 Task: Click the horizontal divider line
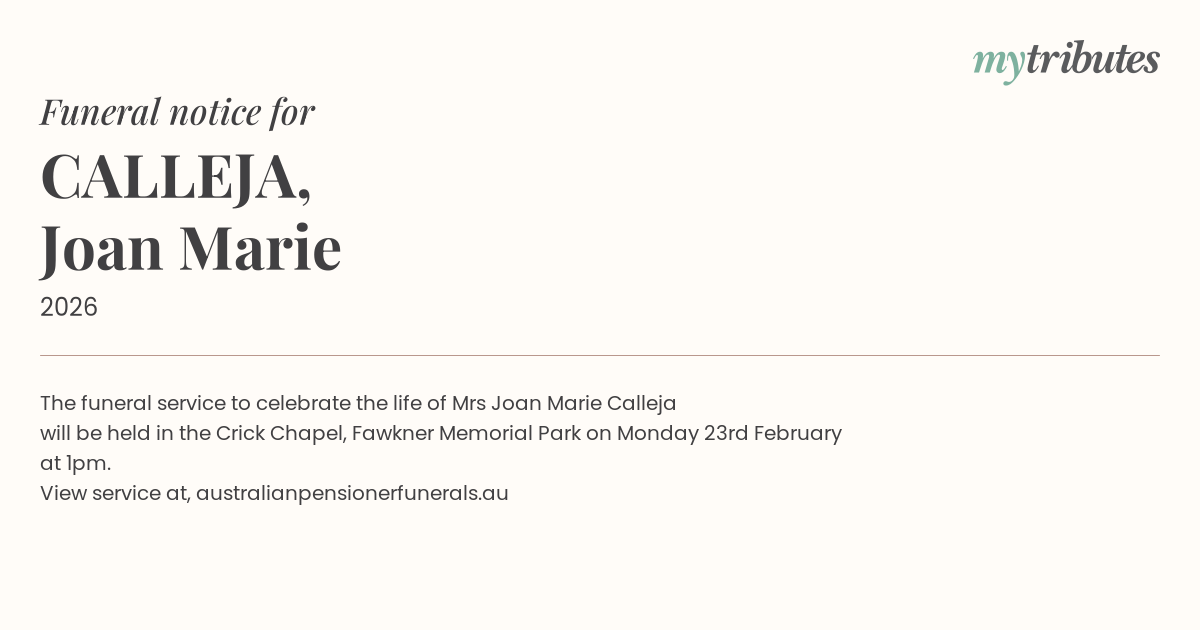click(x=600, y=355)
